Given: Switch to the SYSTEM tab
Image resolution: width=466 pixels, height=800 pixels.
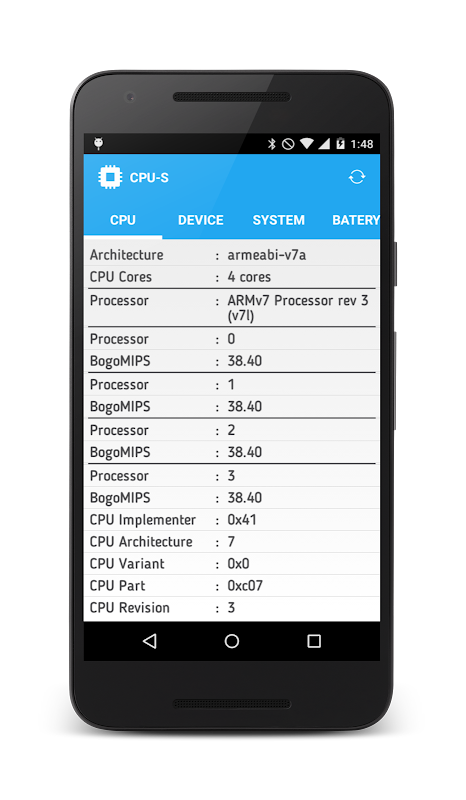Looking at the screenshot, I should [x=279, y=220].
